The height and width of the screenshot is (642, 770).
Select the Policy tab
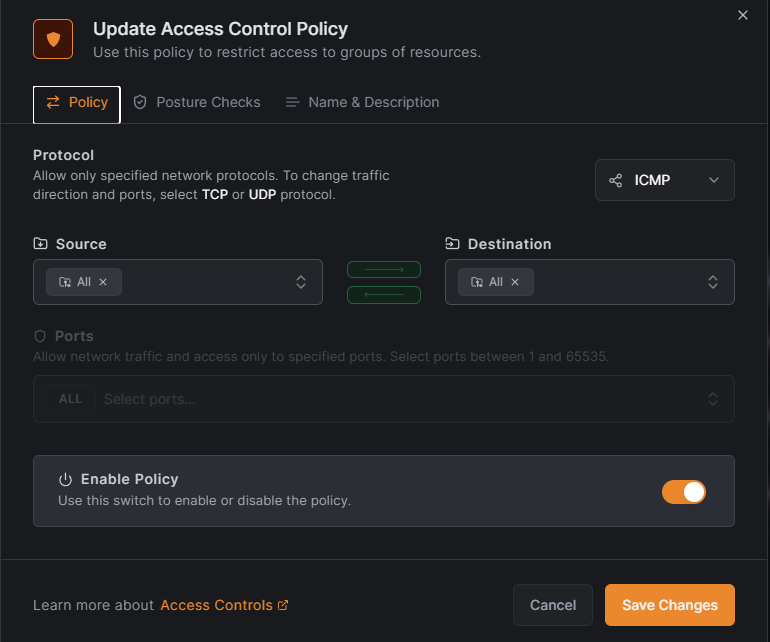(x=77, y=103)
